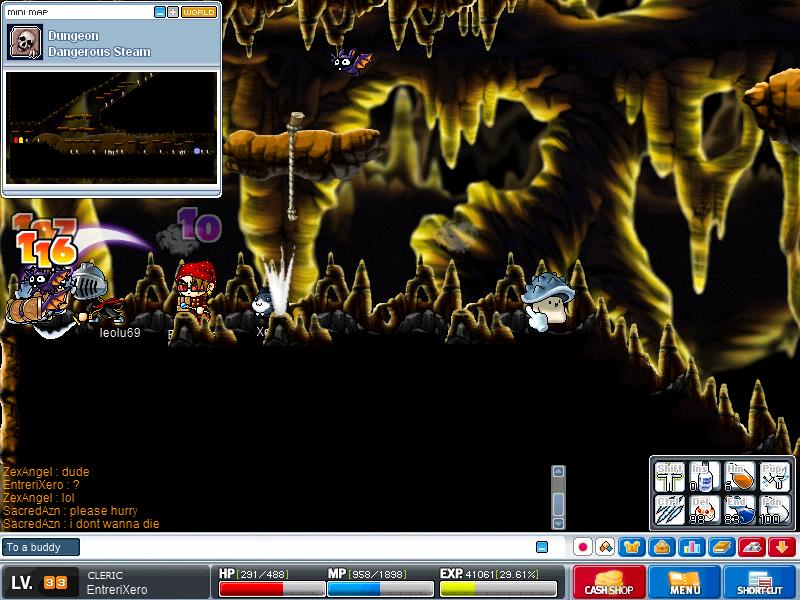Click the chat text input field

[x=306, y=547]
